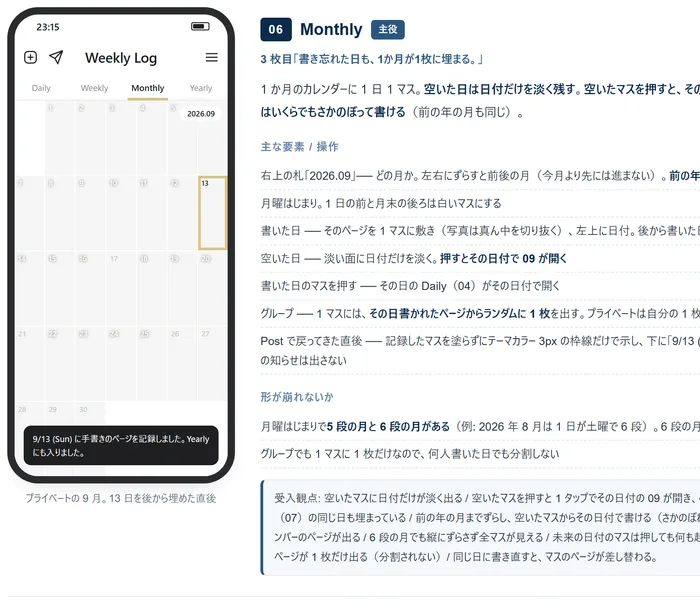
Task: Open the day 27 calendar cell
Action: pyautogui.click(x=212, y=364)
